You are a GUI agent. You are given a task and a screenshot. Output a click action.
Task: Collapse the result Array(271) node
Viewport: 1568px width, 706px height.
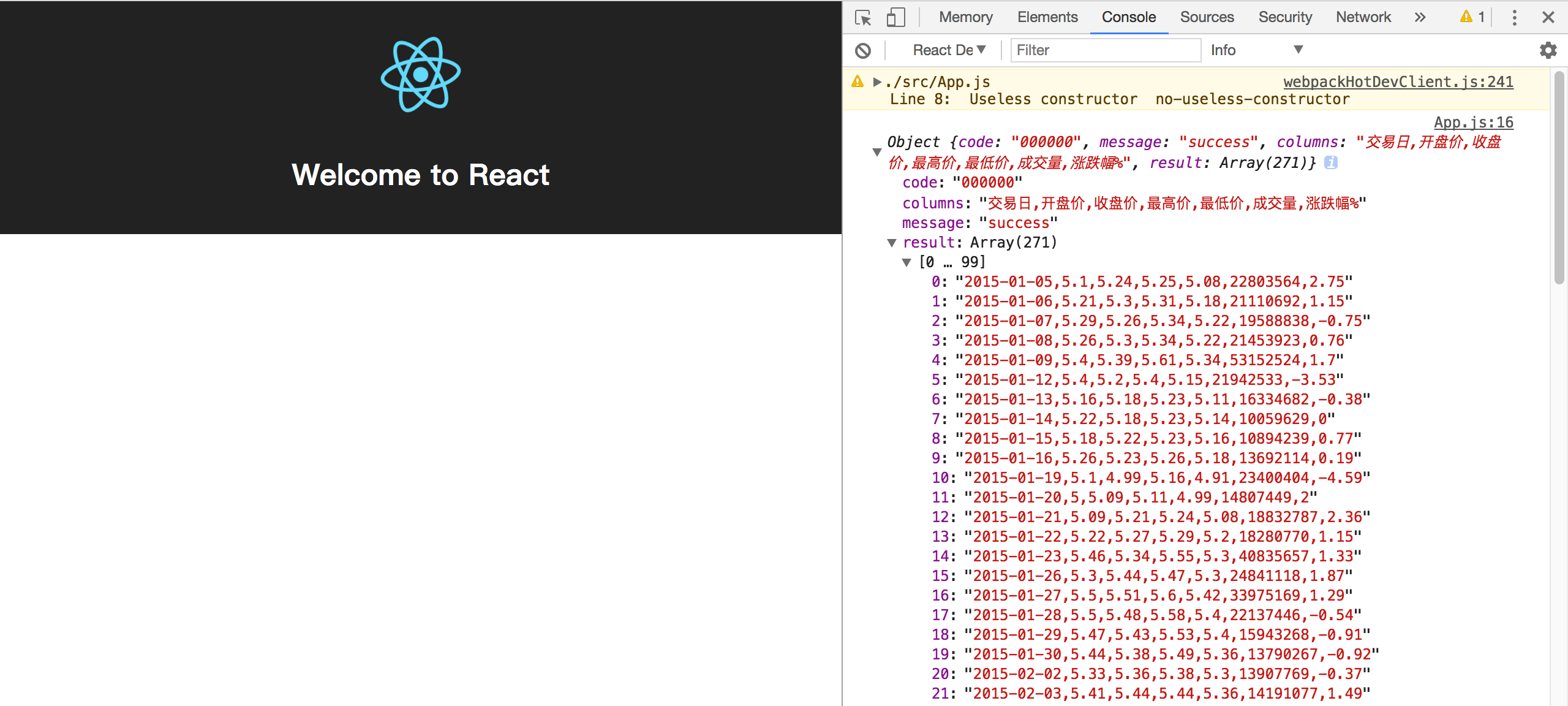click(x=892, y=243)
